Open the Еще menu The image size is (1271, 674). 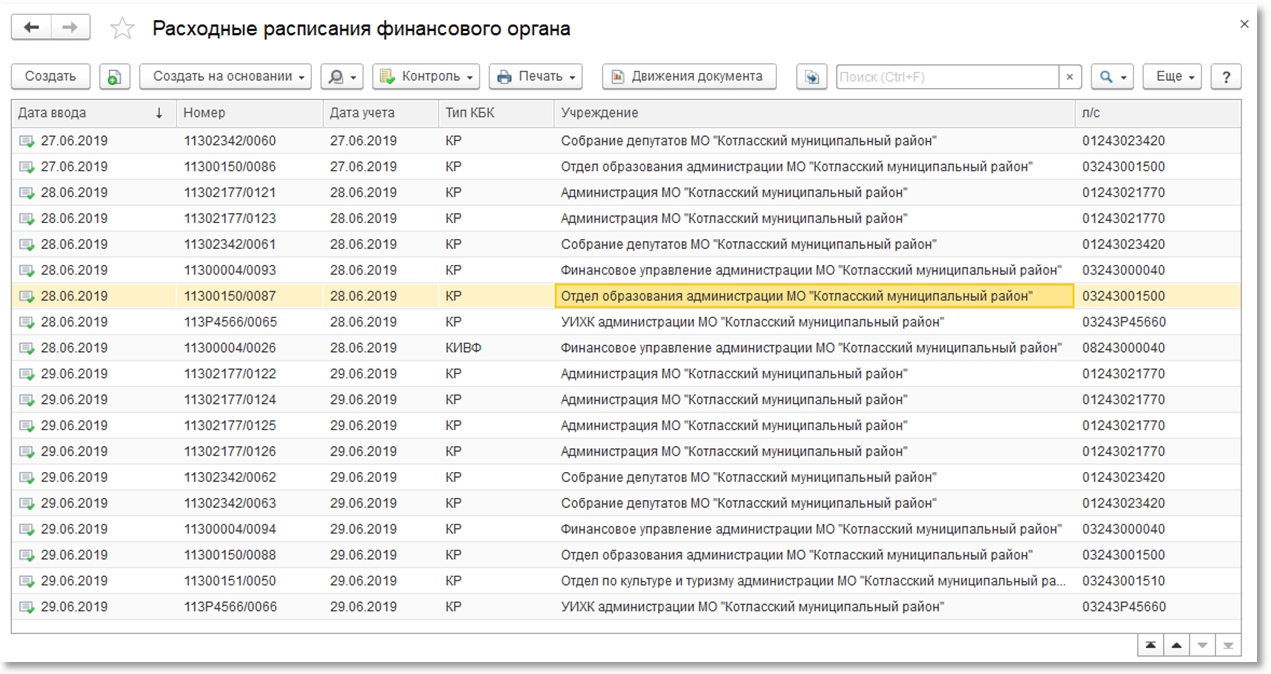[x=1172, y=77]
